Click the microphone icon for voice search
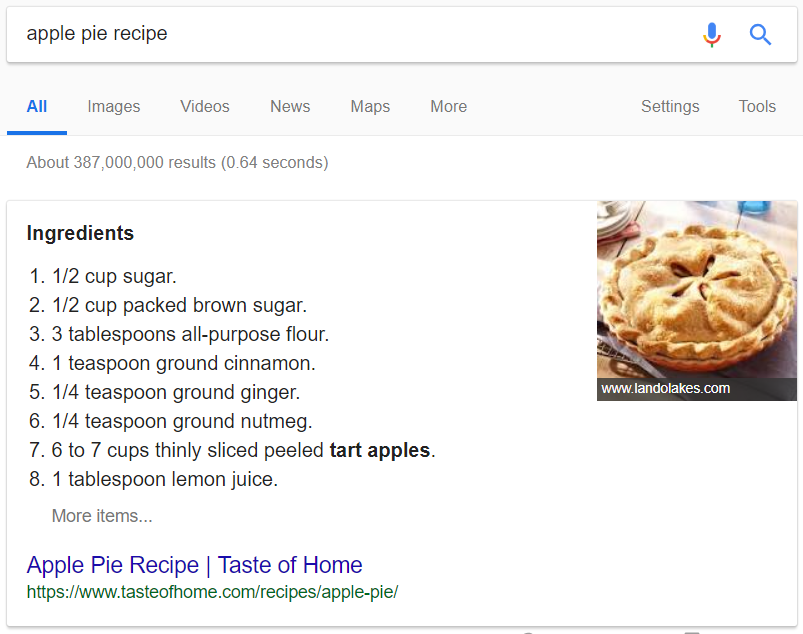 [x=712, y=34]
